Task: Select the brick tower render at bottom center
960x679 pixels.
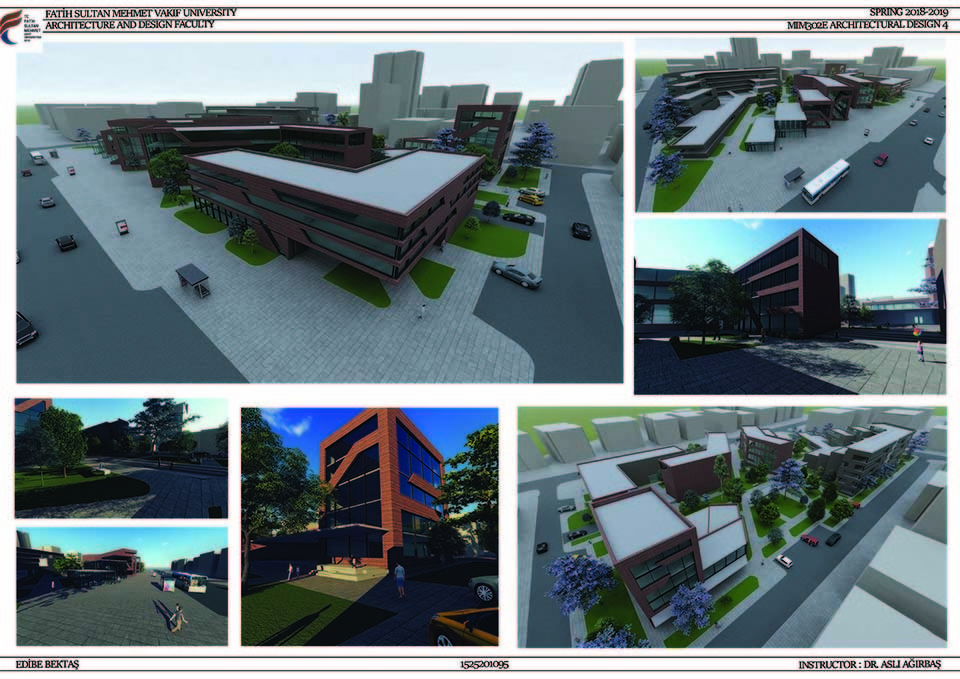Action: [x=369, y=526]
